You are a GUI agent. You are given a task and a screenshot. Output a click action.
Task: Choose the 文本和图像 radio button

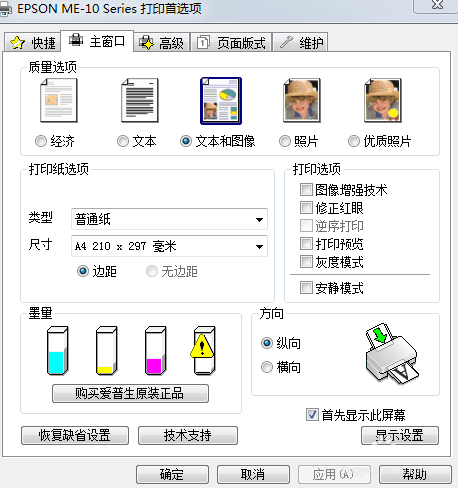[x=186, y=141]
